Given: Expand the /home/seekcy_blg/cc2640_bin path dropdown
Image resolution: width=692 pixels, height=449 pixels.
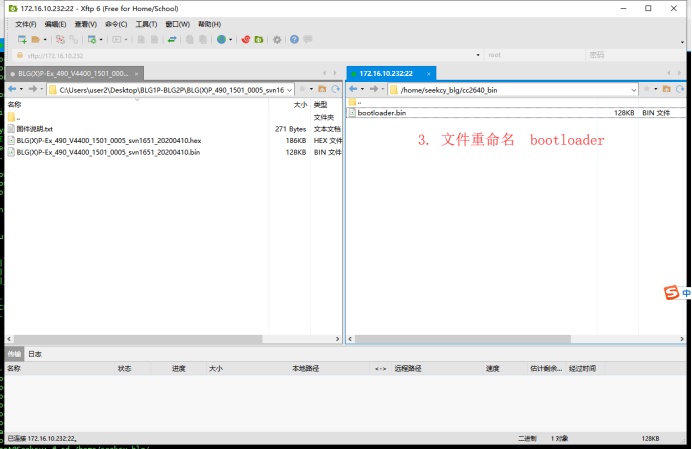Looking at the screenshot, I should pos(634,90).
